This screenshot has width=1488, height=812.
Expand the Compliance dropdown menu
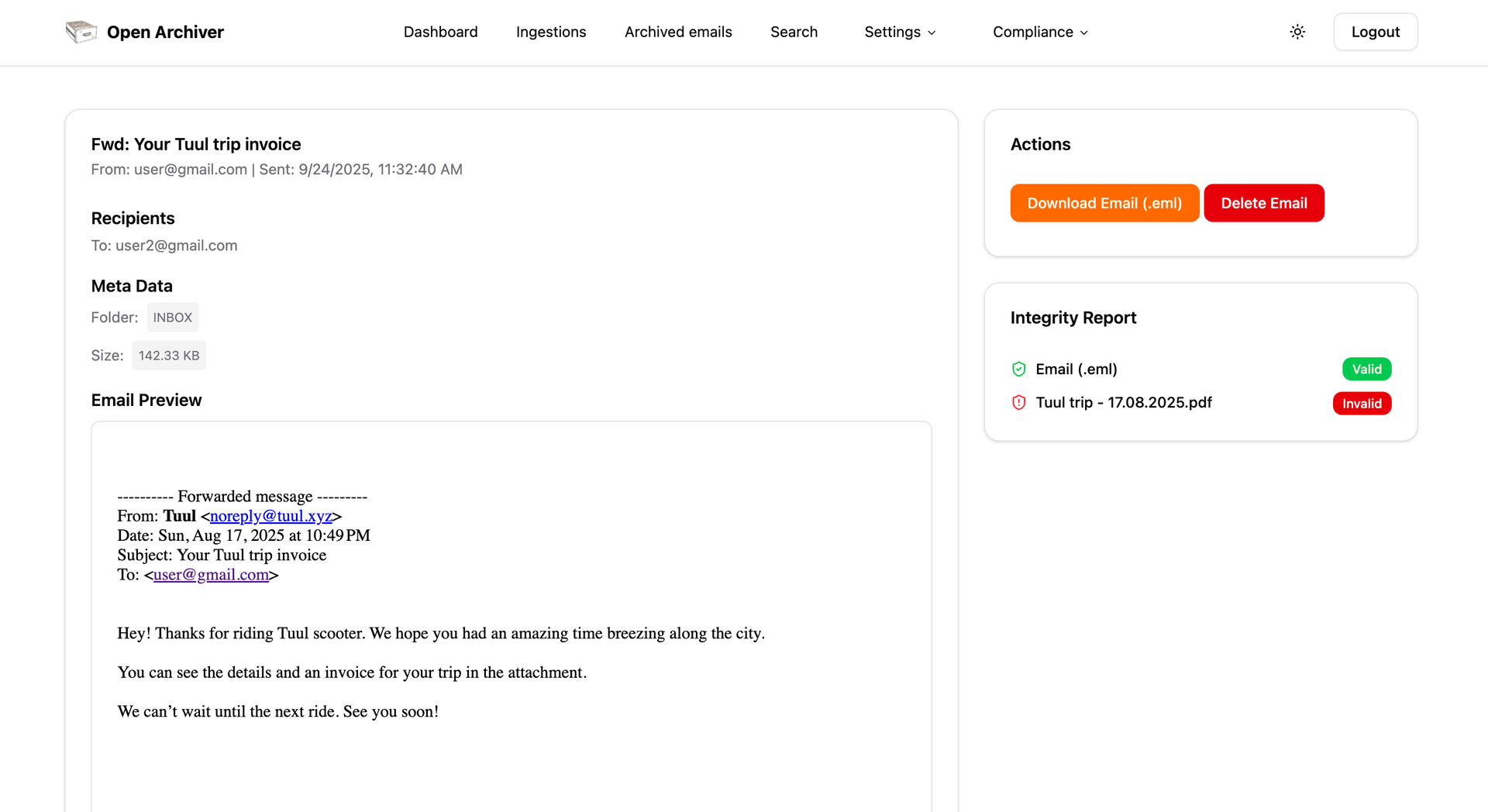coord(1041,32)
